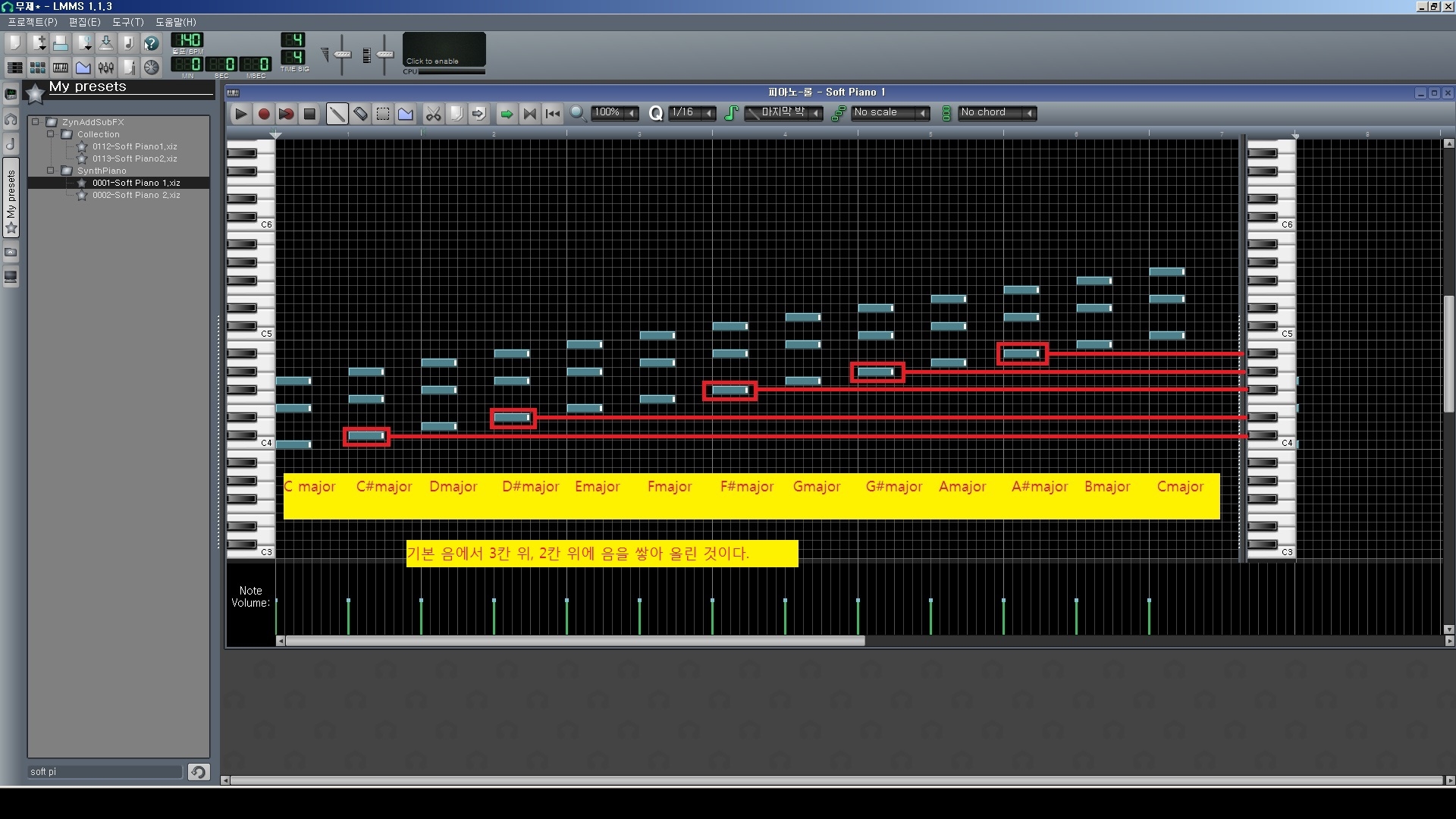Show the FX Mixer icon
The height and width of the screenshot is (819, 1456).
pos(106,67)
